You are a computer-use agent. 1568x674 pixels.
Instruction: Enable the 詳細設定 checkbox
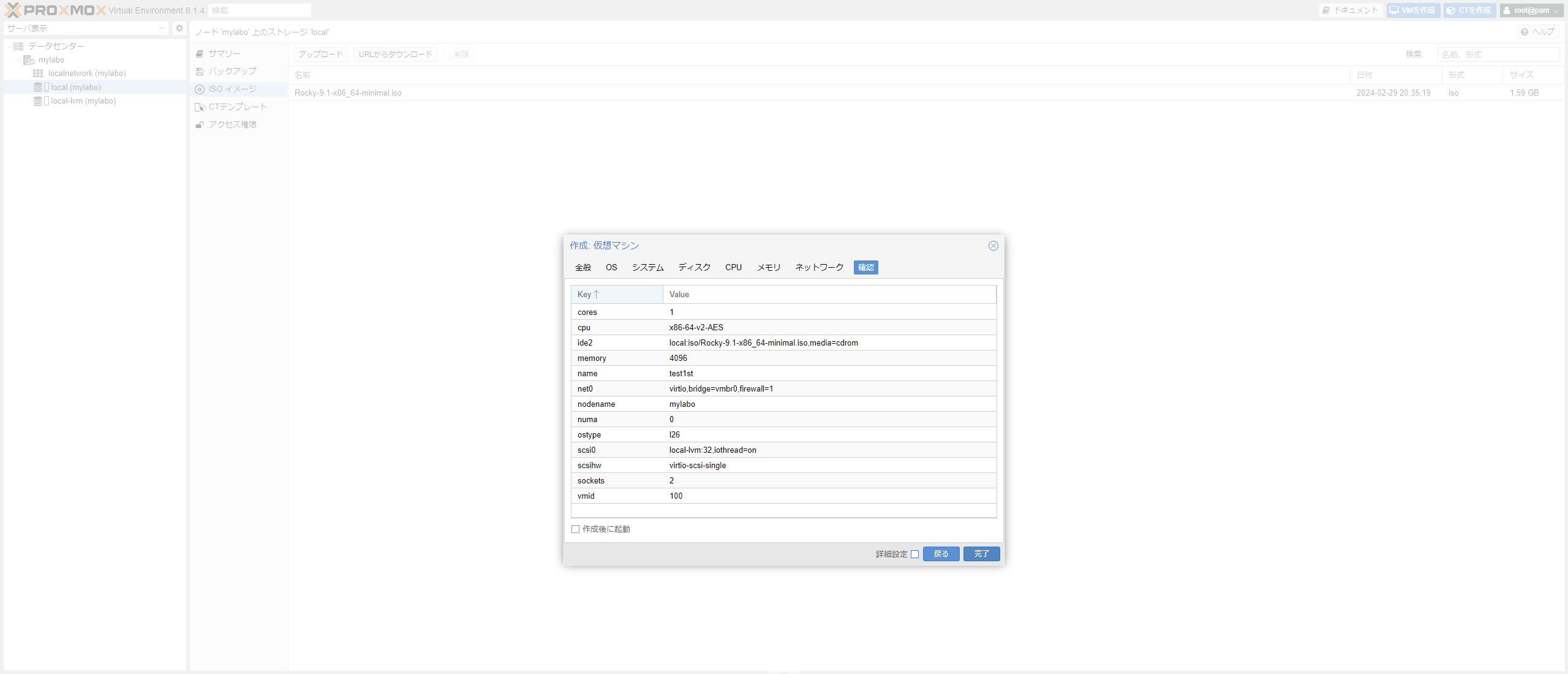pyautogui.click(x=914, y=553)
